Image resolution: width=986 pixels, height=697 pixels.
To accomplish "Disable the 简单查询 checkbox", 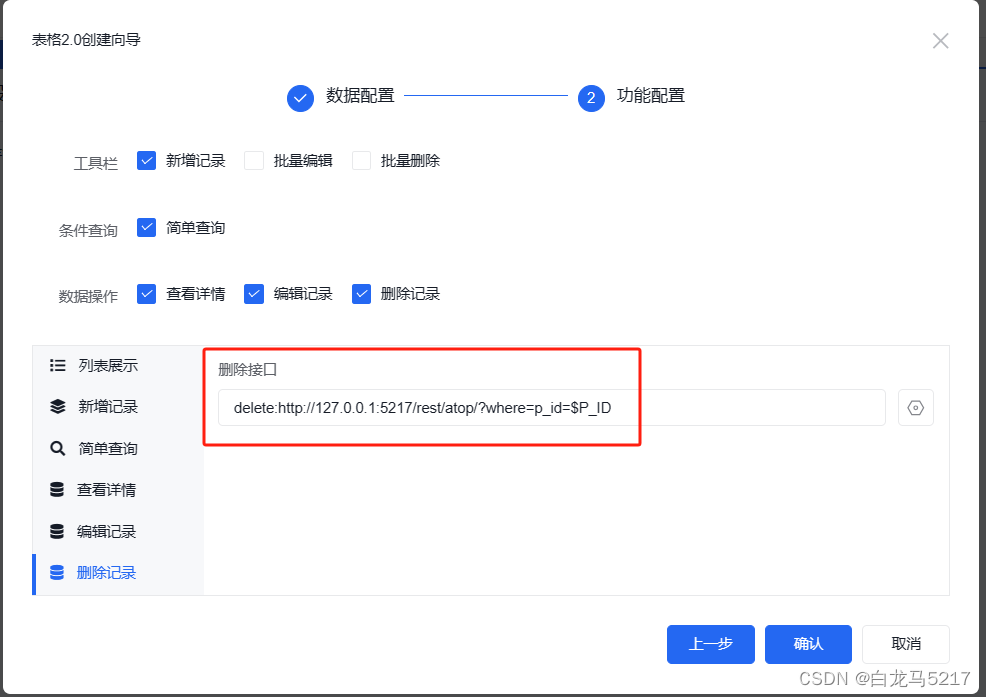I will click(x=147, y=227).
